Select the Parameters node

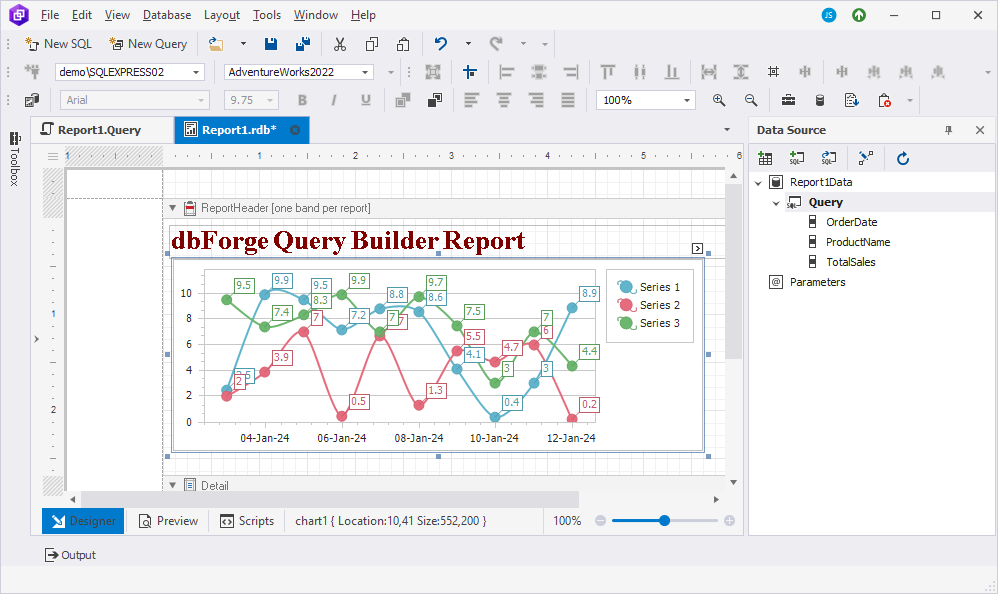pyautogui.click(x=817, y=282)
